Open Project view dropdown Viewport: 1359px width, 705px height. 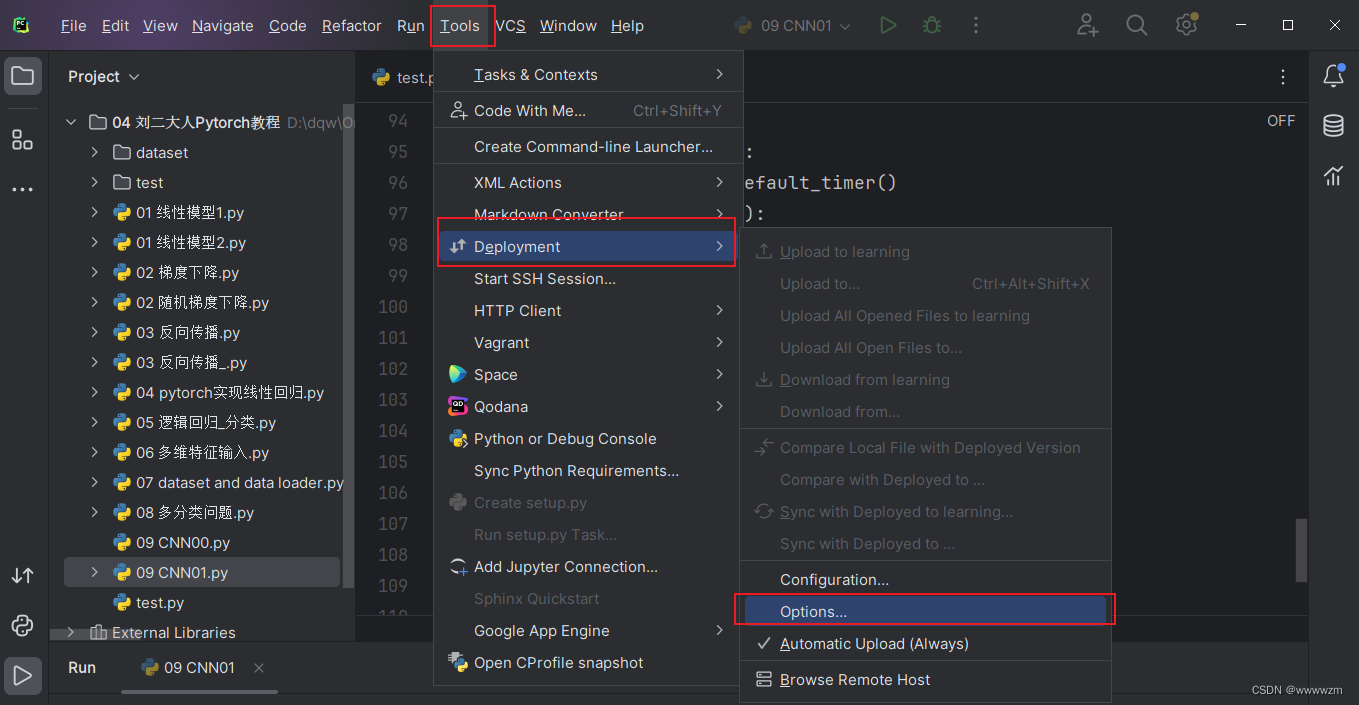click(x=104, y=77)
